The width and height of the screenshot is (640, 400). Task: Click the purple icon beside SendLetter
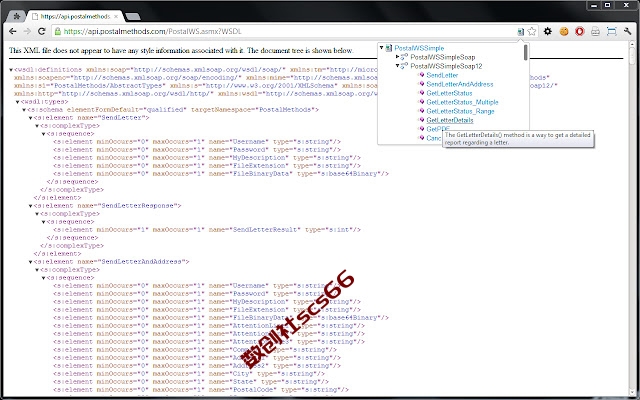[422, 75]
